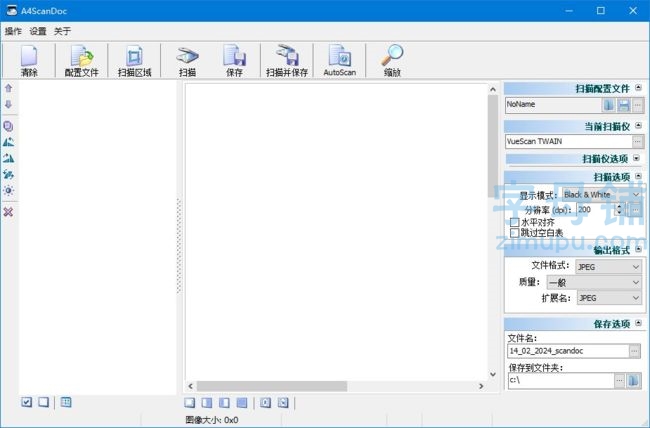
Task: Click the select all pages checkmark icon
Action: click(27, 402)
